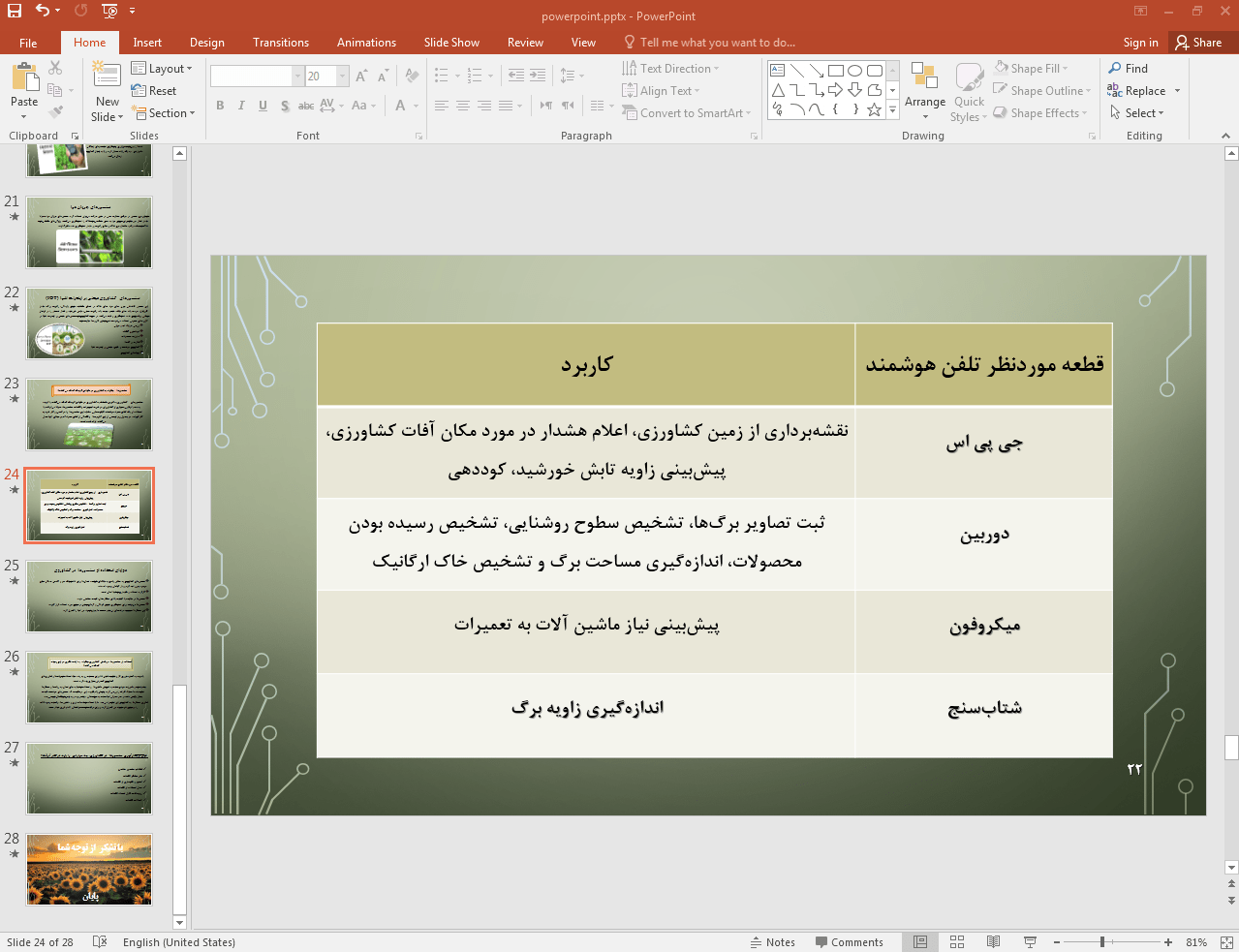Click the New Slide icon
Image resolution: width=1239 pixels, height=952 pixels.
point(107,75)
